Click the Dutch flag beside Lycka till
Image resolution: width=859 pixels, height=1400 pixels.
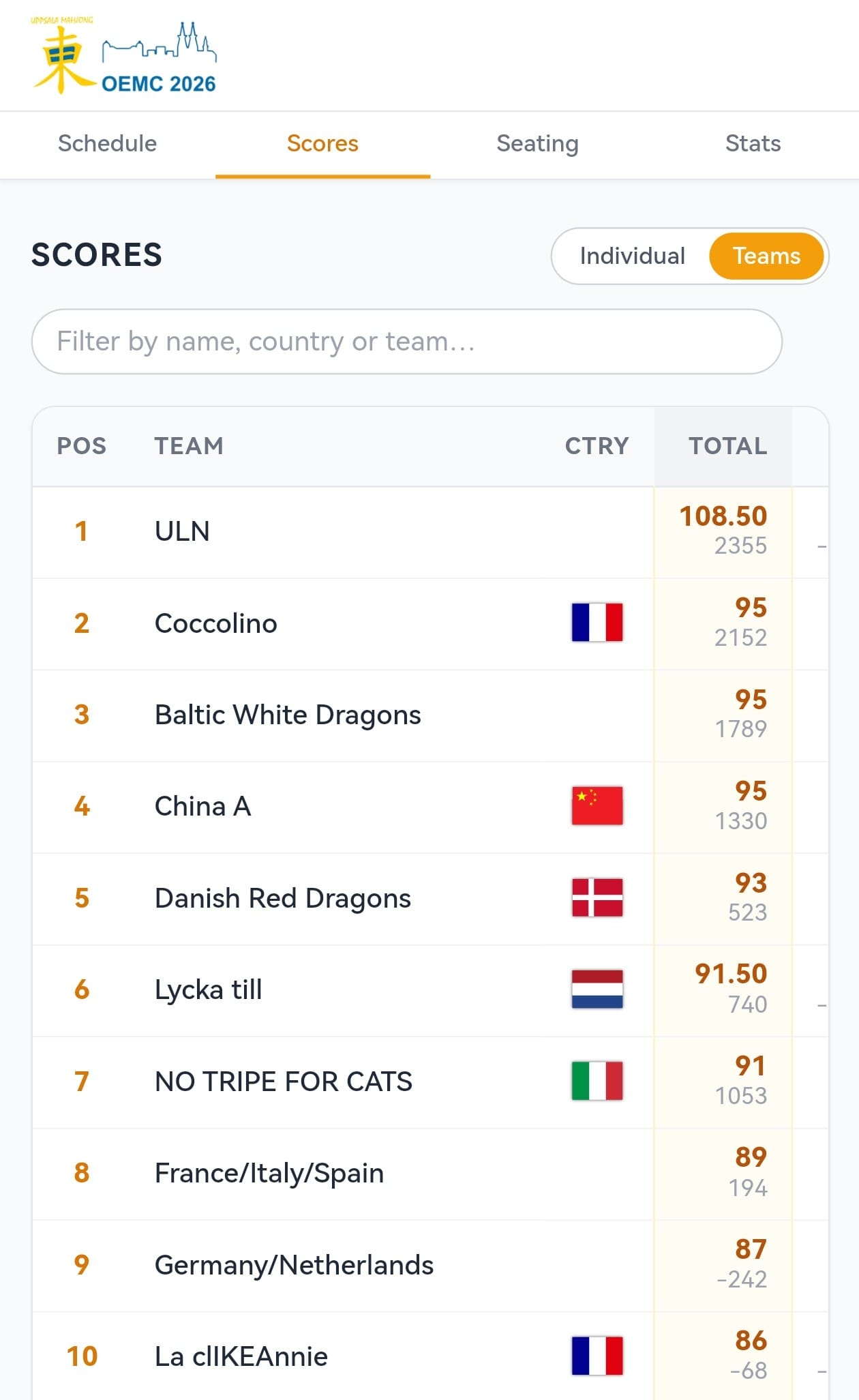(597, 989)
